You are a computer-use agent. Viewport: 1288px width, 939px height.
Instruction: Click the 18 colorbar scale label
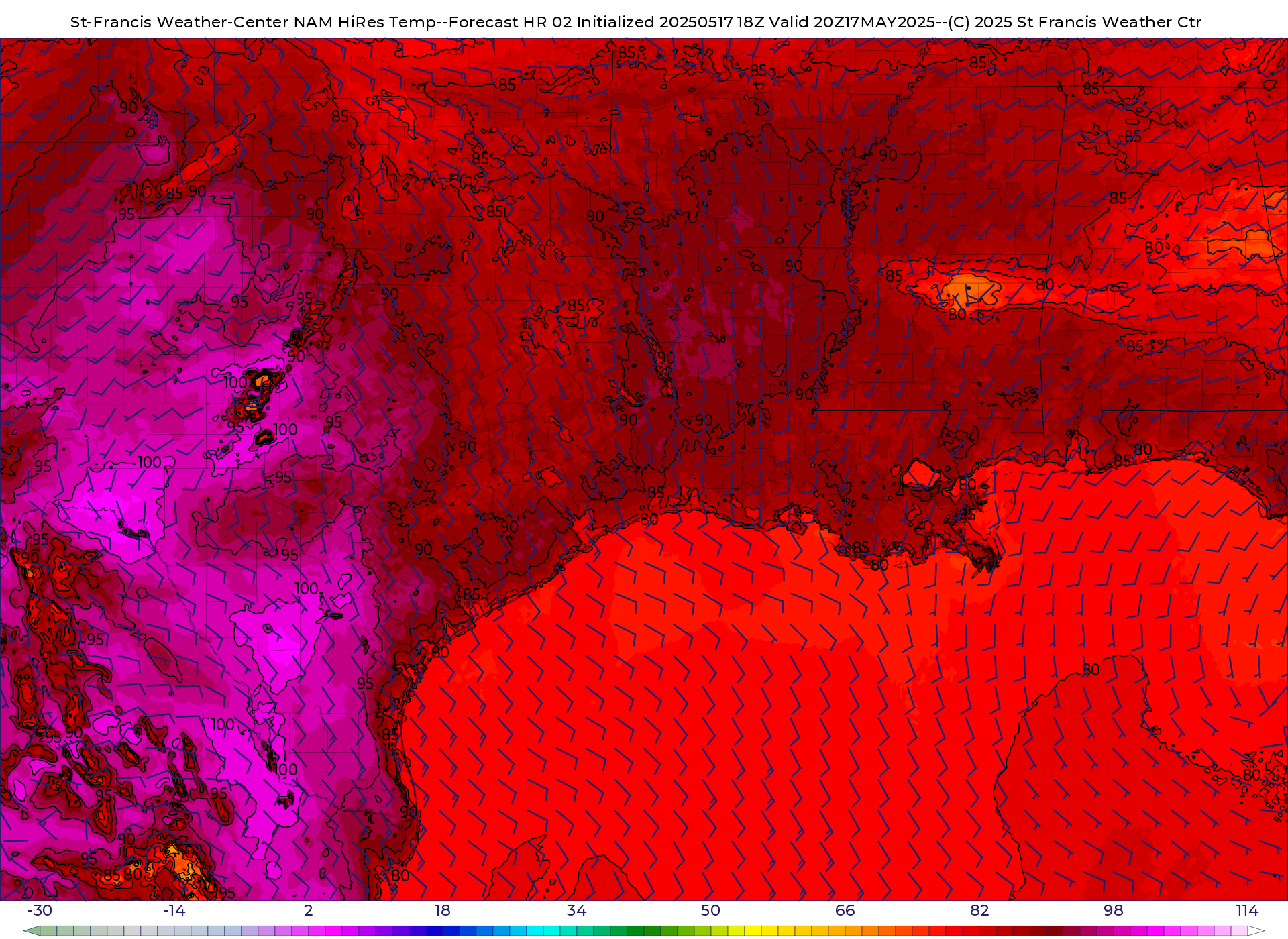point(443,910)
